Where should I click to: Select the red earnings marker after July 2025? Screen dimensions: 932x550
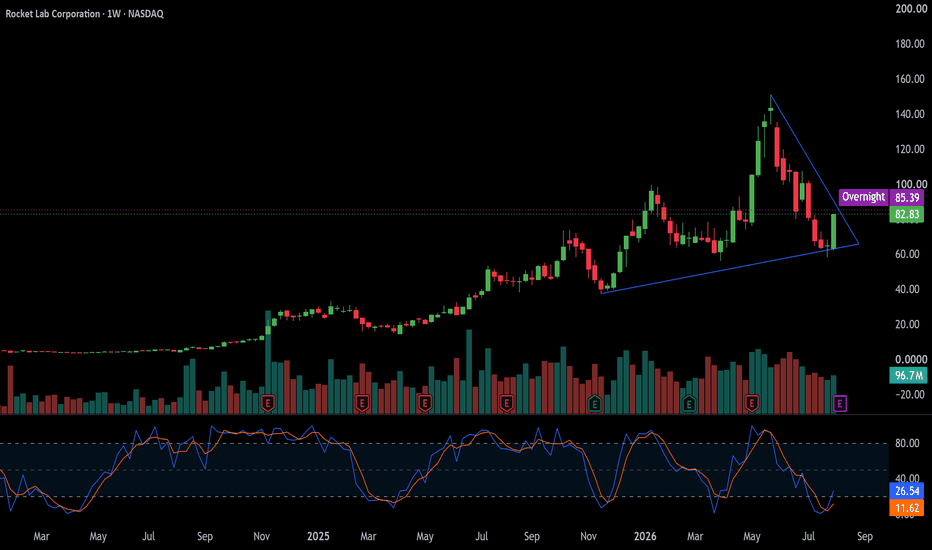(506, 404)
